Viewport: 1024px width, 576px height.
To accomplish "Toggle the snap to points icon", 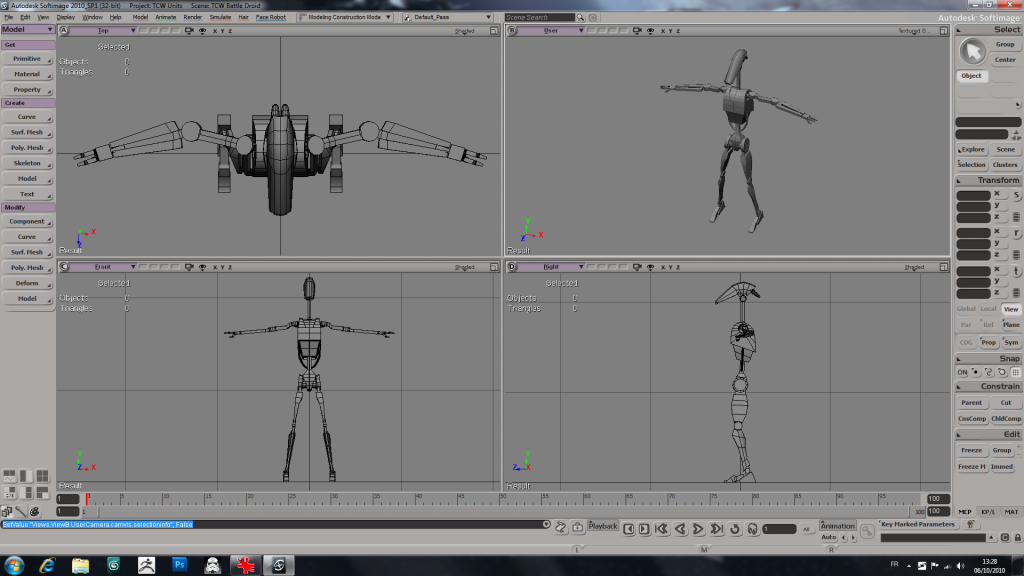I will [976, 372].
